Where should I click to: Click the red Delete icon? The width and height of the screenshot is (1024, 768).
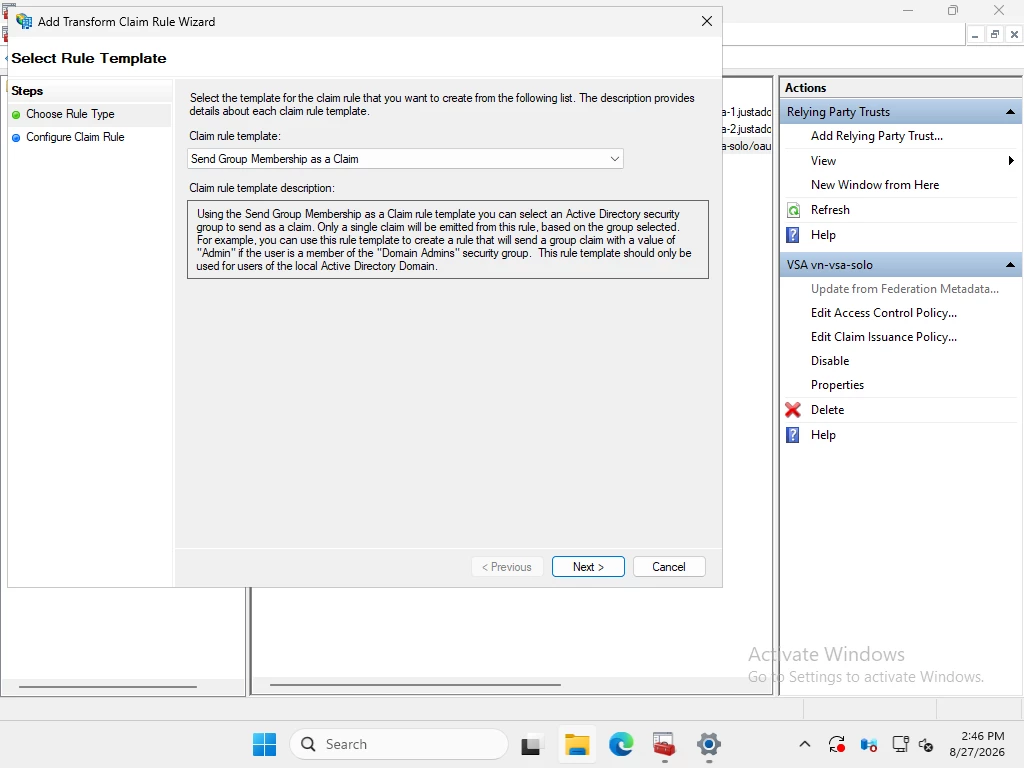[793, 410]
